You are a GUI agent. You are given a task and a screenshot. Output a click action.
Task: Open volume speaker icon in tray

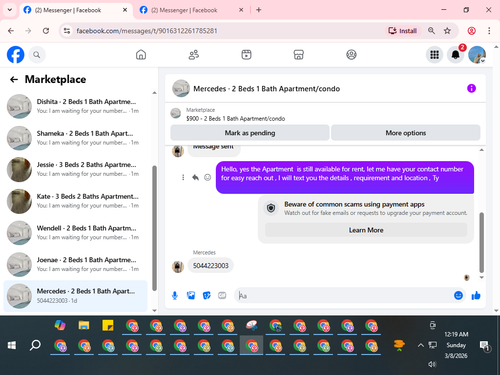click(432, 364)
